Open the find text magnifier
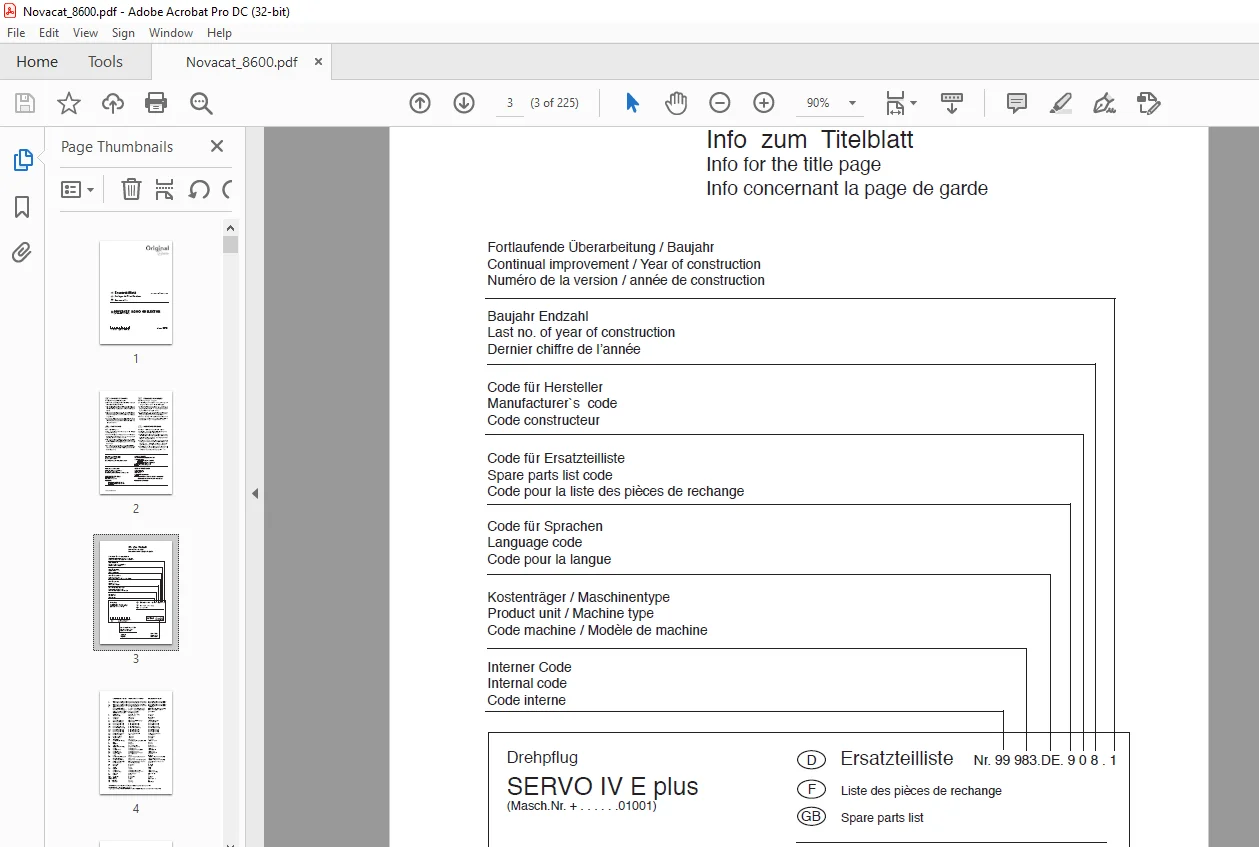Image resolution: width=1259 pixels, height=847 pixels. pyautogui.click(x=201, y=103)
